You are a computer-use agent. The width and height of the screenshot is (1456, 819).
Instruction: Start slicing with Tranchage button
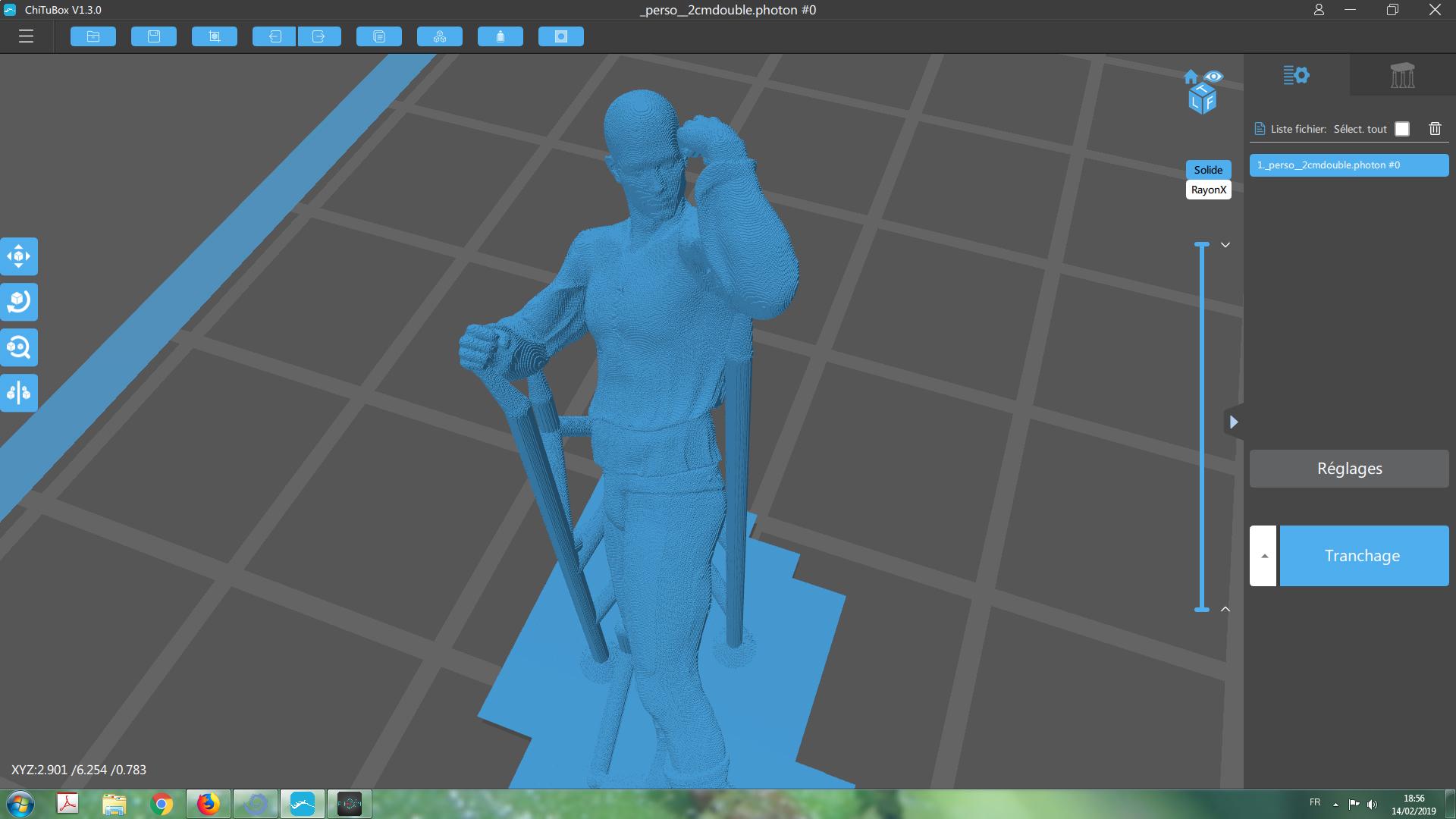tap(1364, 556)
